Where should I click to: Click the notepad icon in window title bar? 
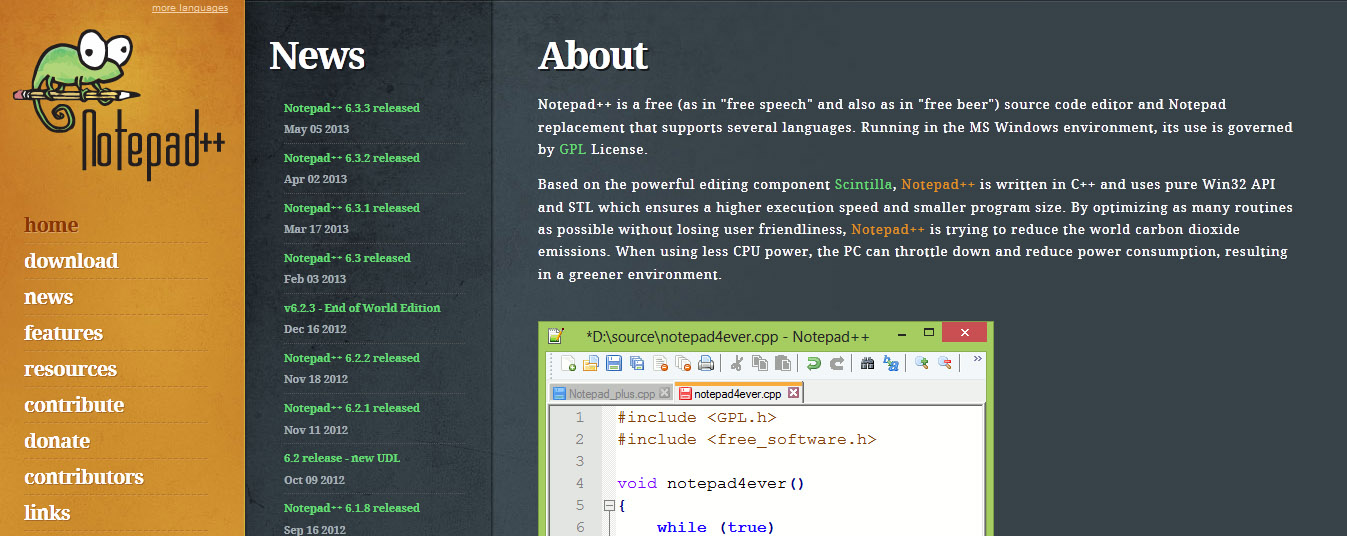[555, 335]
